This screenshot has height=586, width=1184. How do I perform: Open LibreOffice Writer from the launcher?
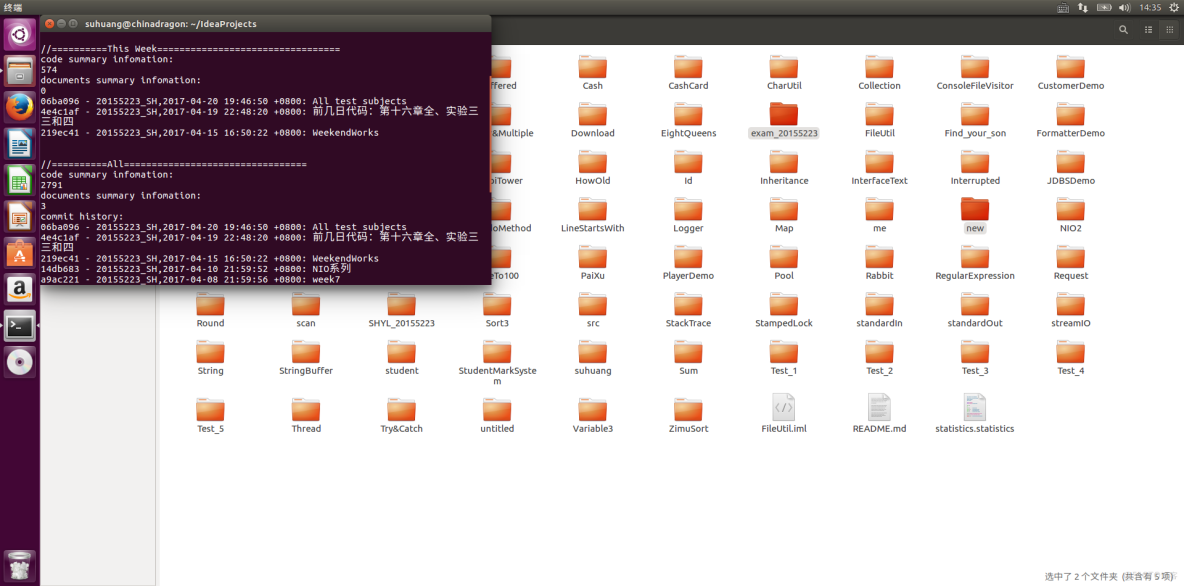[x=20, y=144]
